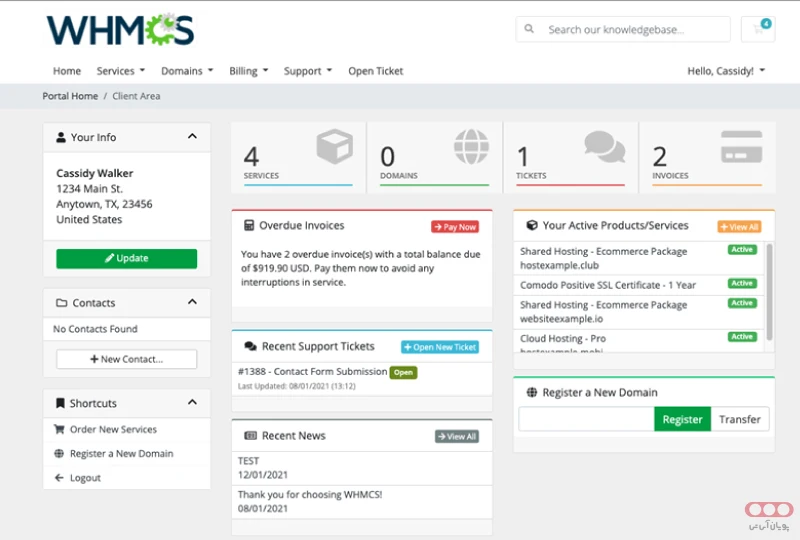Open the Hello, Cassidy! account dropdown

coord(726,71)
